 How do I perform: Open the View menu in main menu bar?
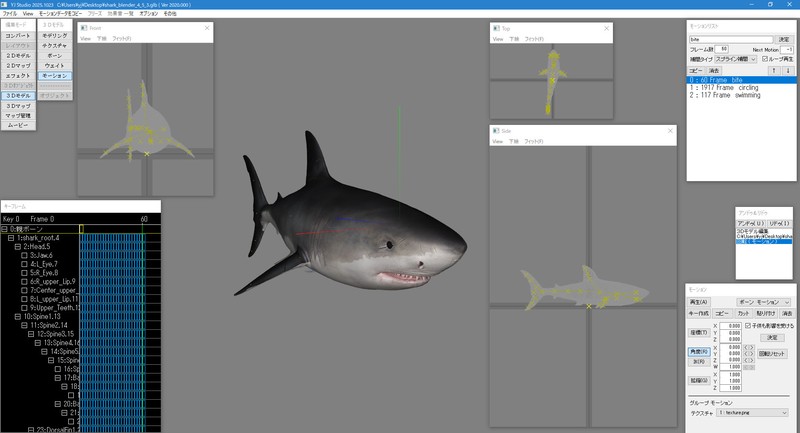pos(28,14)
